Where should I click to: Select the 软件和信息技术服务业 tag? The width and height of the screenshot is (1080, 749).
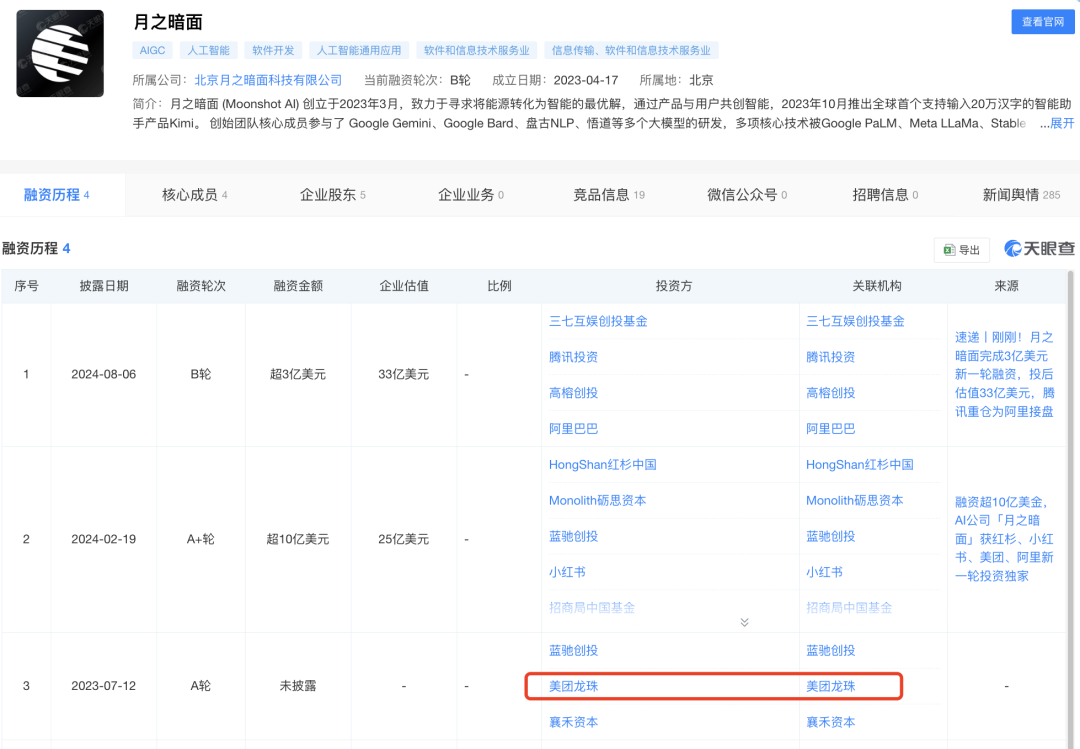click(477, 50)
